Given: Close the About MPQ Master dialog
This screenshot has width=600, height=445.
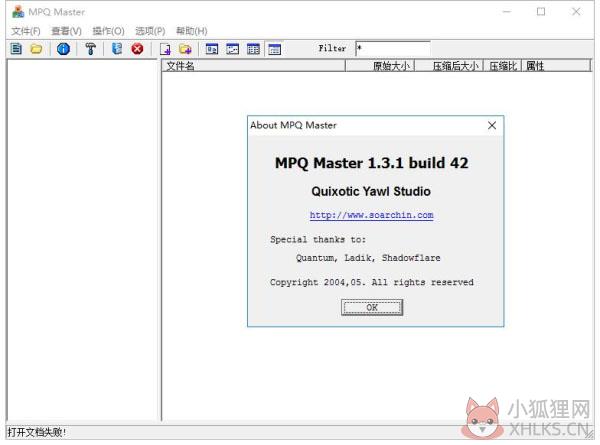Looking at the screenshot, I should point(492,126).
